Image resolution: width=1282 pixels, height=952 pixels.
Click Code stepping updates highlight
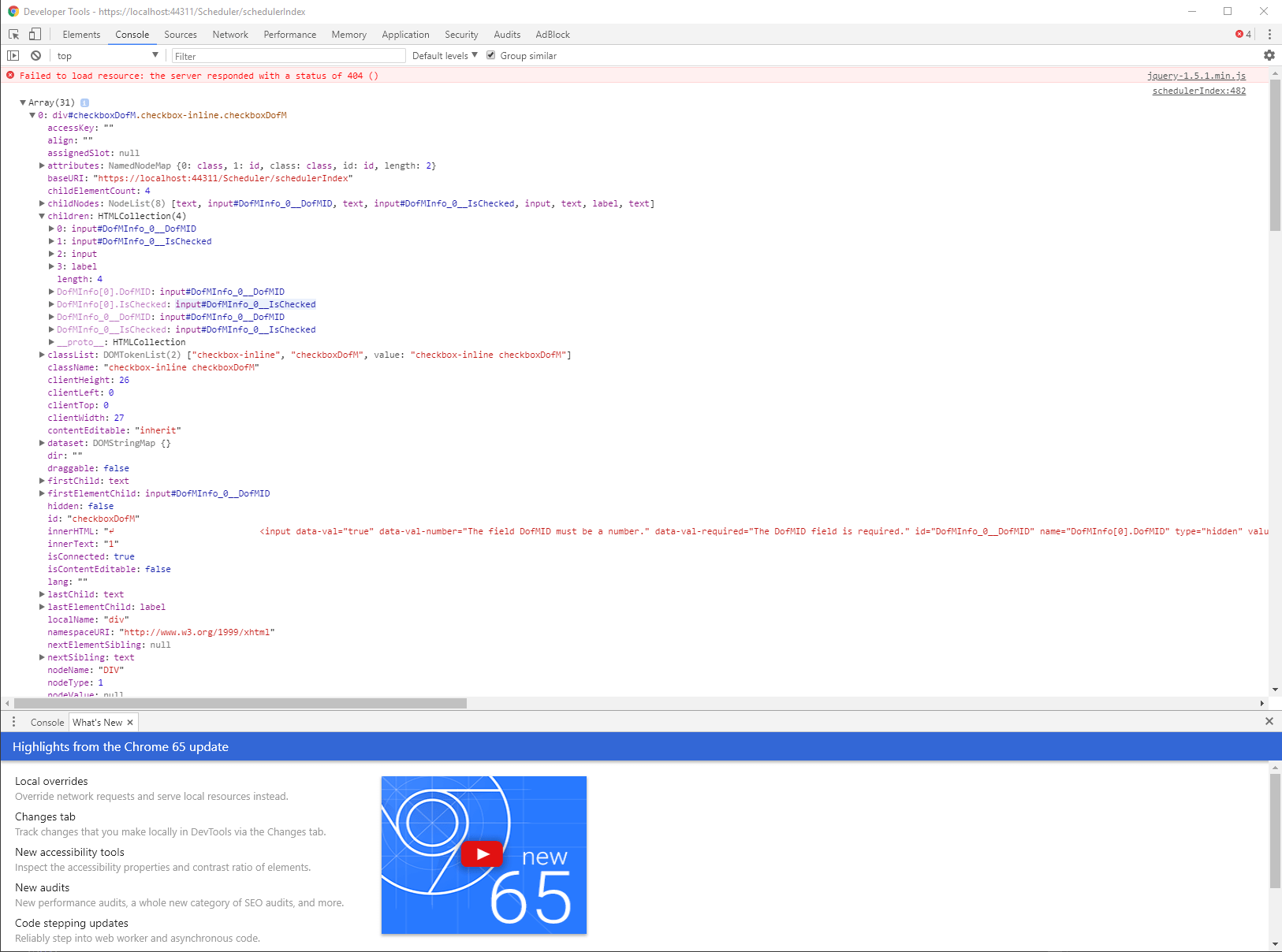tap(72, 923)
